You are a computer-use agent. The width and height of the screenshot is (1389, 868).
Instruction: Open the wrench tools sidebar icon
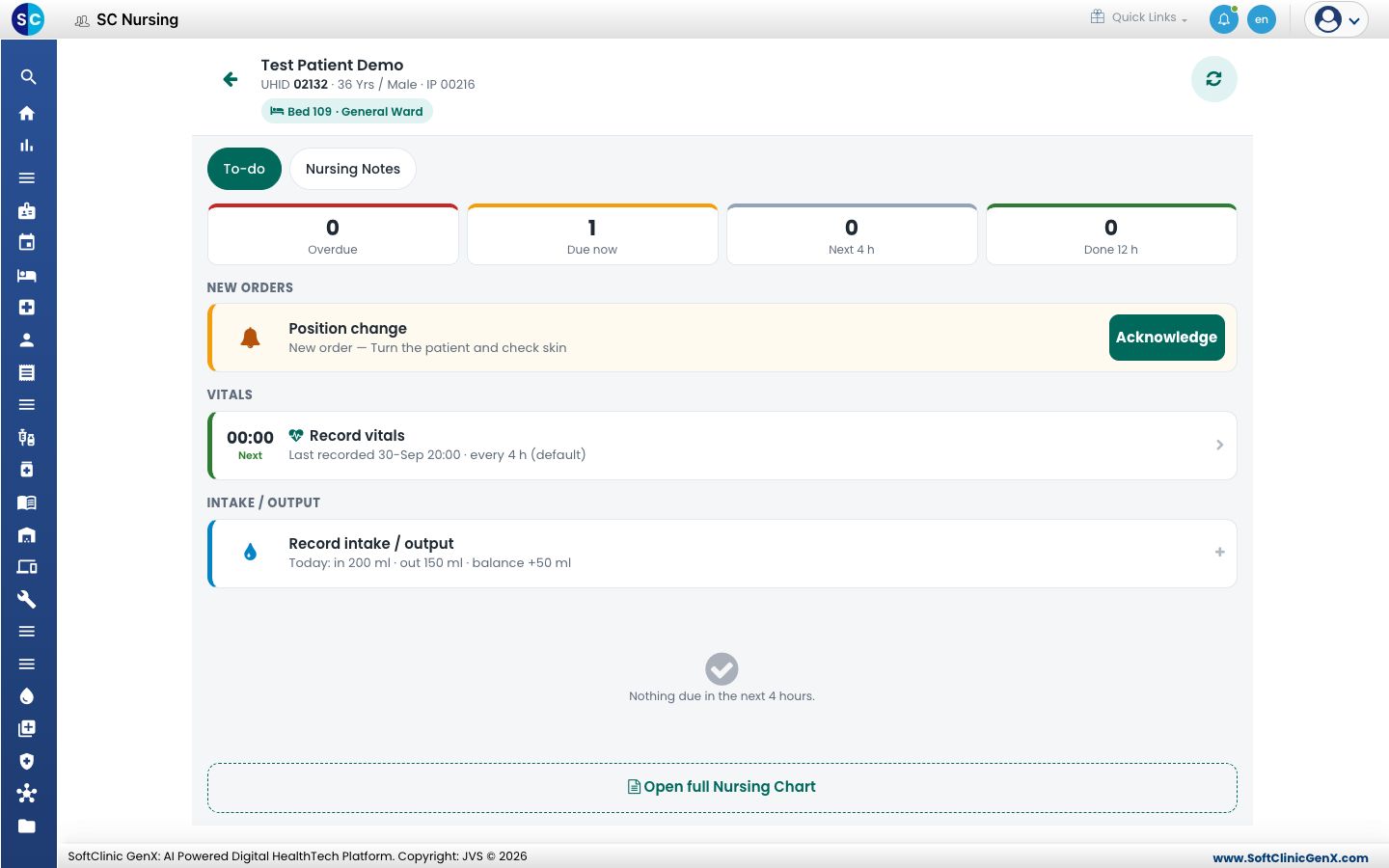[x=27, y=599]
